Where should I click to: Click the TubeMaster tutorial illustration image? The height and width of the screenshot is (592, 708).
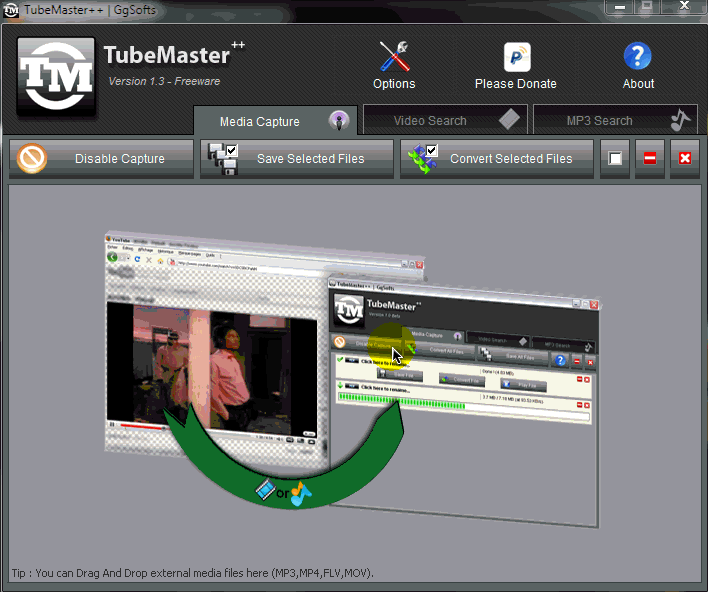(353, 378)
